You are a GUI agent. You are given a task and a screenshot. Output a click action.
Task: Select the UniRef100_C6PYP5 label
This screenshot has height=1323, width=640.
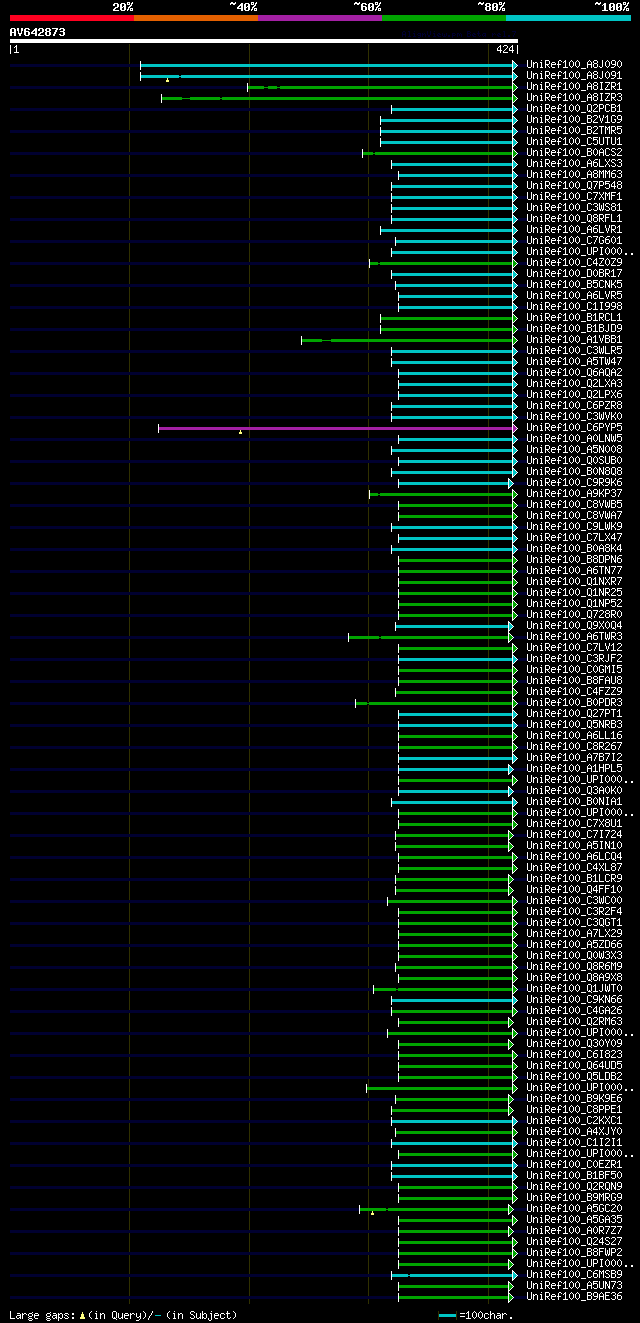[574, 428]
